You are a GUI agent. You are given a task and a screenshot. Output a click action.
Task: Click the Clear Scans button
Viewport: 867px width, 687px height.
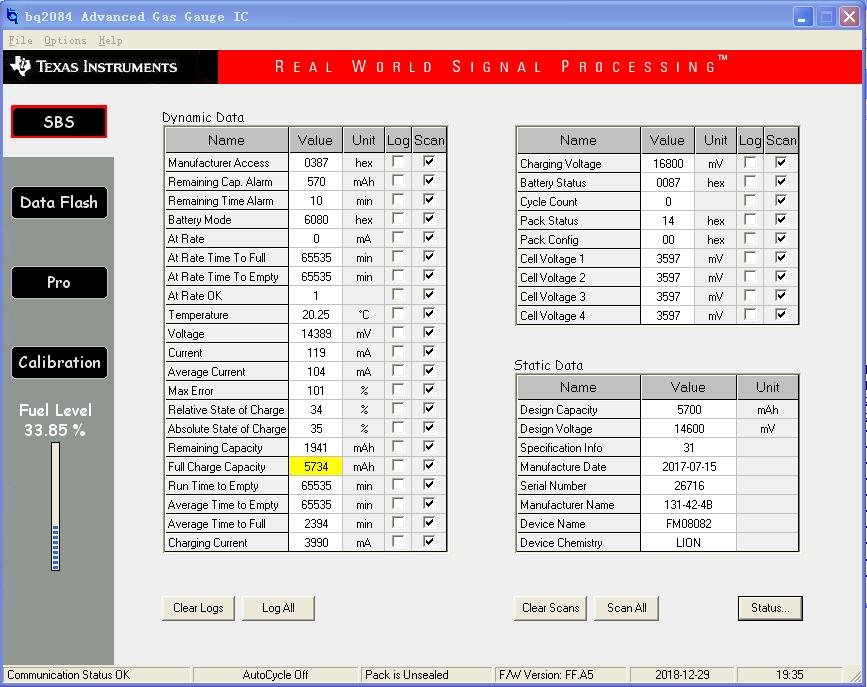click(x=550, y=608)
